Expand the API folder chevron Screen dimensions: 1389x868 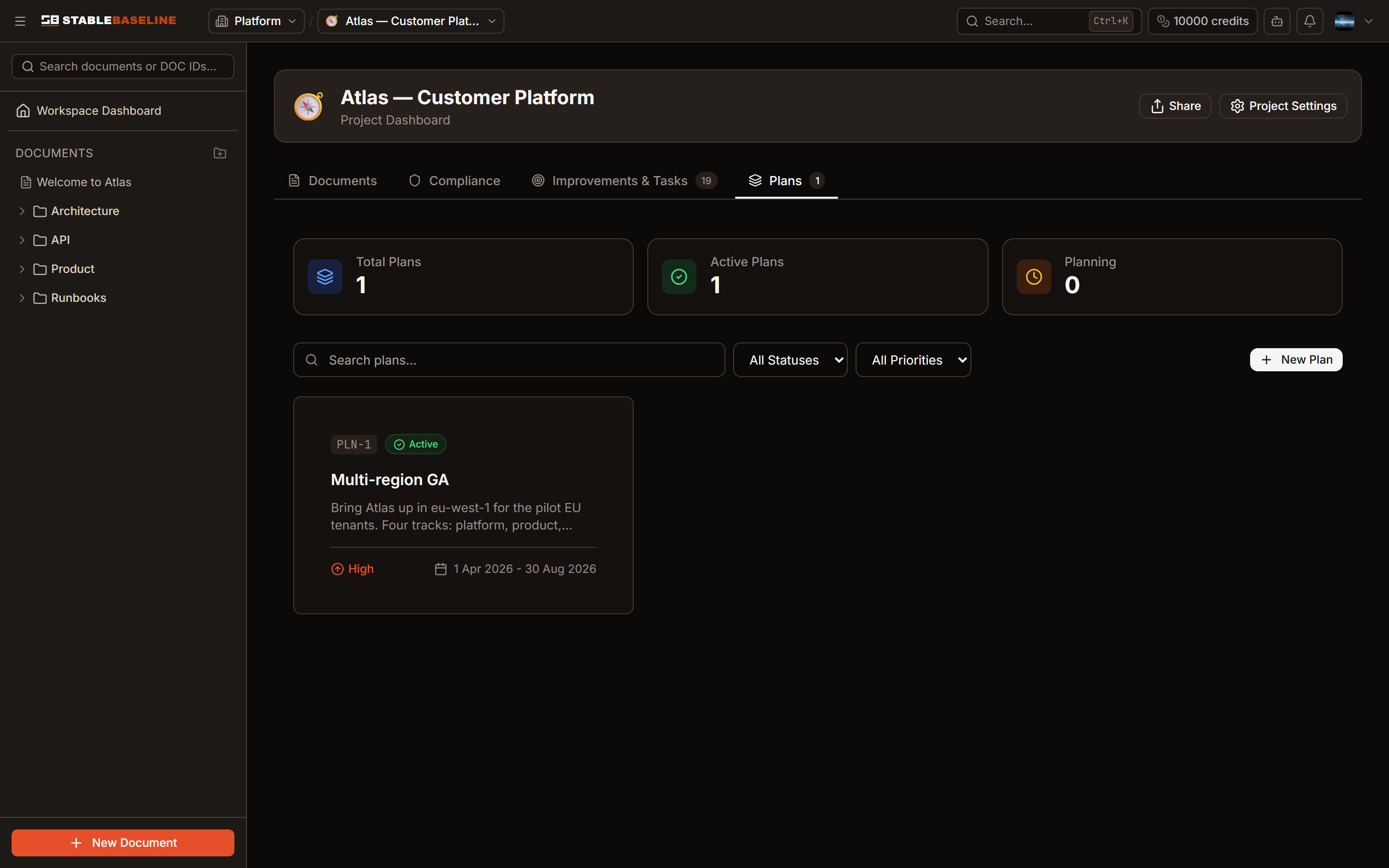tap(22, 240)
